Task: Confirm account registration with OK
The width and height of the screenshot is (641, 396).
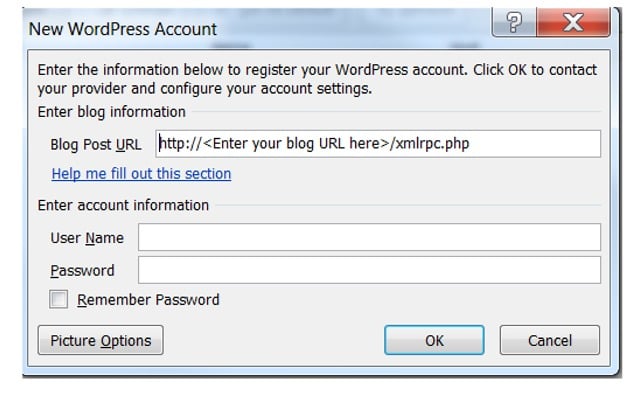Action: (434, 340)
